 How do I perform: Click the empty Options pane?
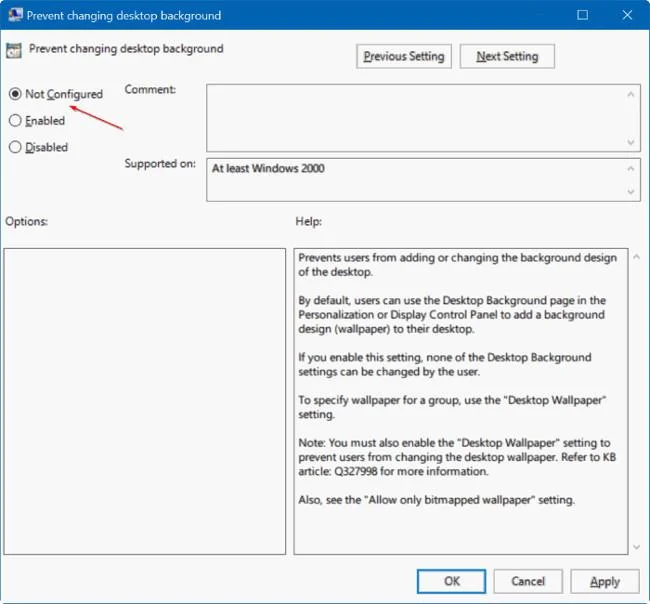145,401
